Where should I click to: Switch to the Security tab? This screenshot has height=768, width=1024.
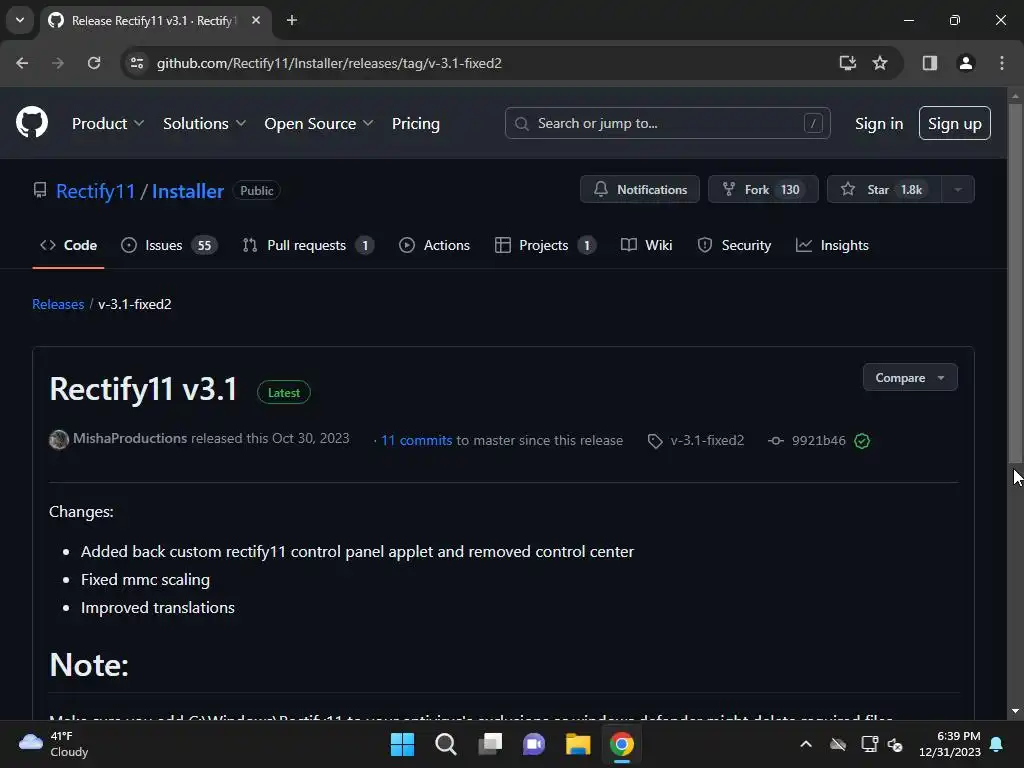click(734, 246)
